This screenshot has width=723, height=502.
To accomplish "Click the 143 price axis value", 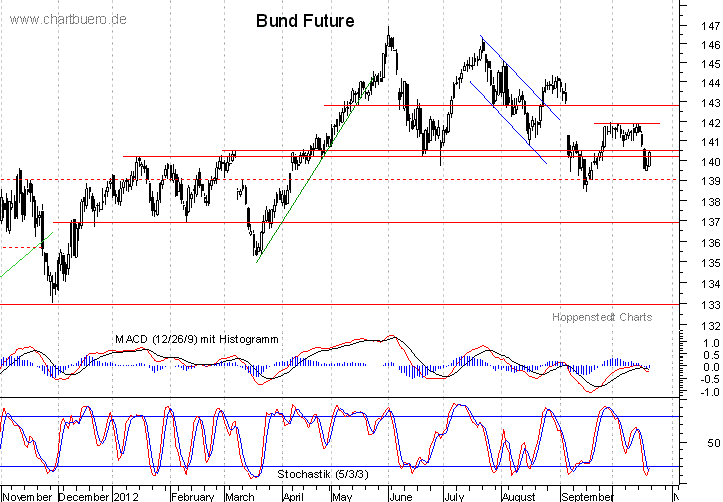I will tap(710, 103).
